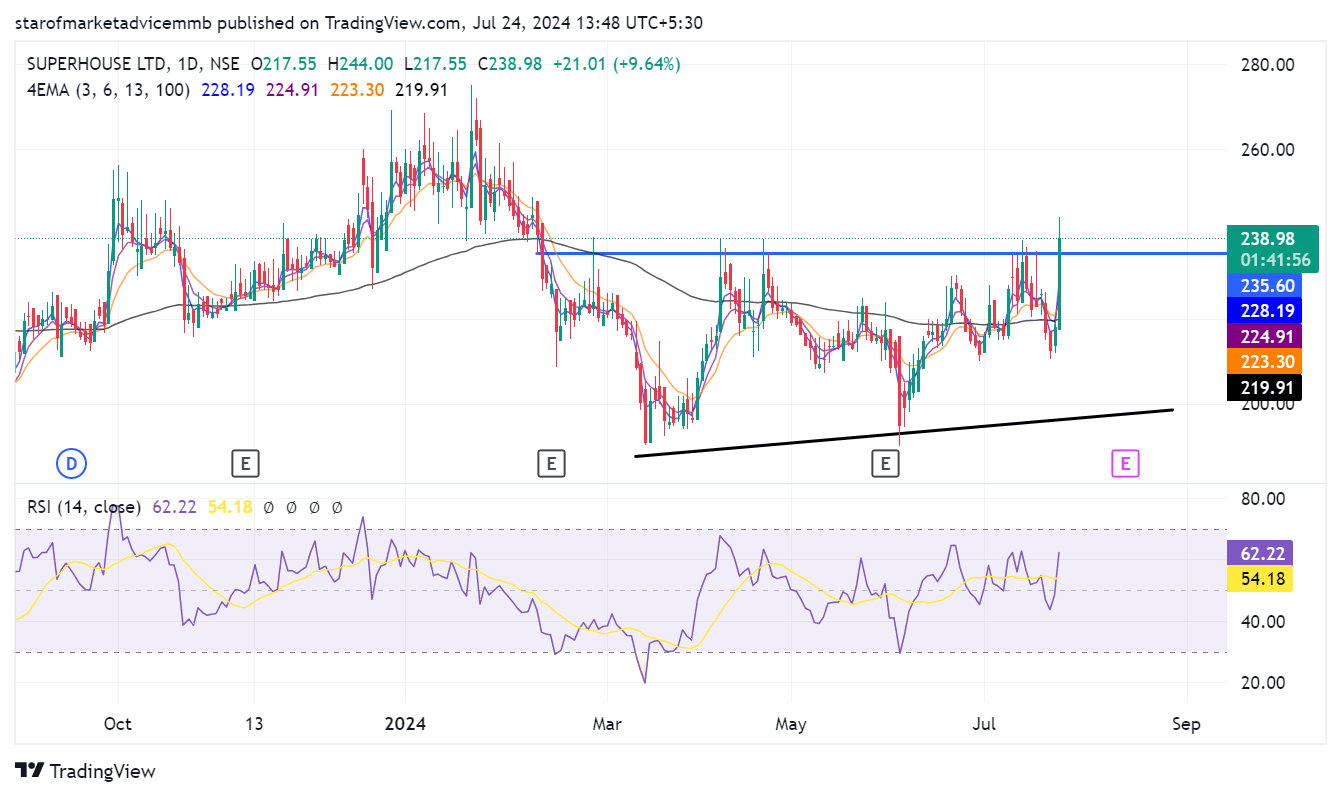The height and width of the screenshot is (797, 1341).
Task: Click the close value C238.98 in the header
Action: click(x=510, y=64)
